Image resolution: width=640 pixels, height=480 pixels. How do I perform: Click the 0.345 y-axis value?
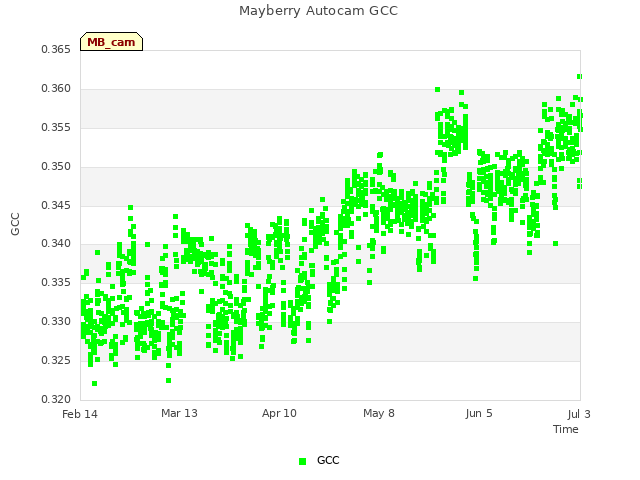click(x=56, y=205)
